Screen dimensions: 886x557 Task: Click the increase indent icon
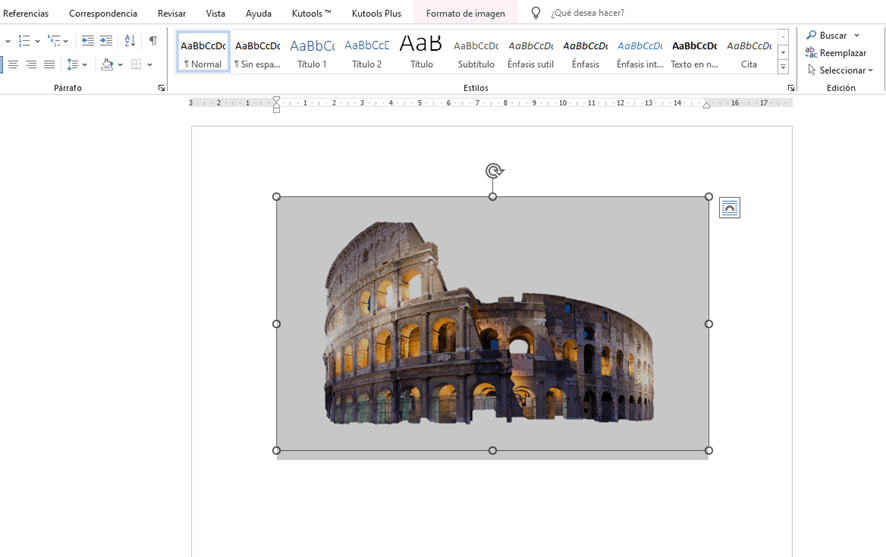click(x=106, y=41)
